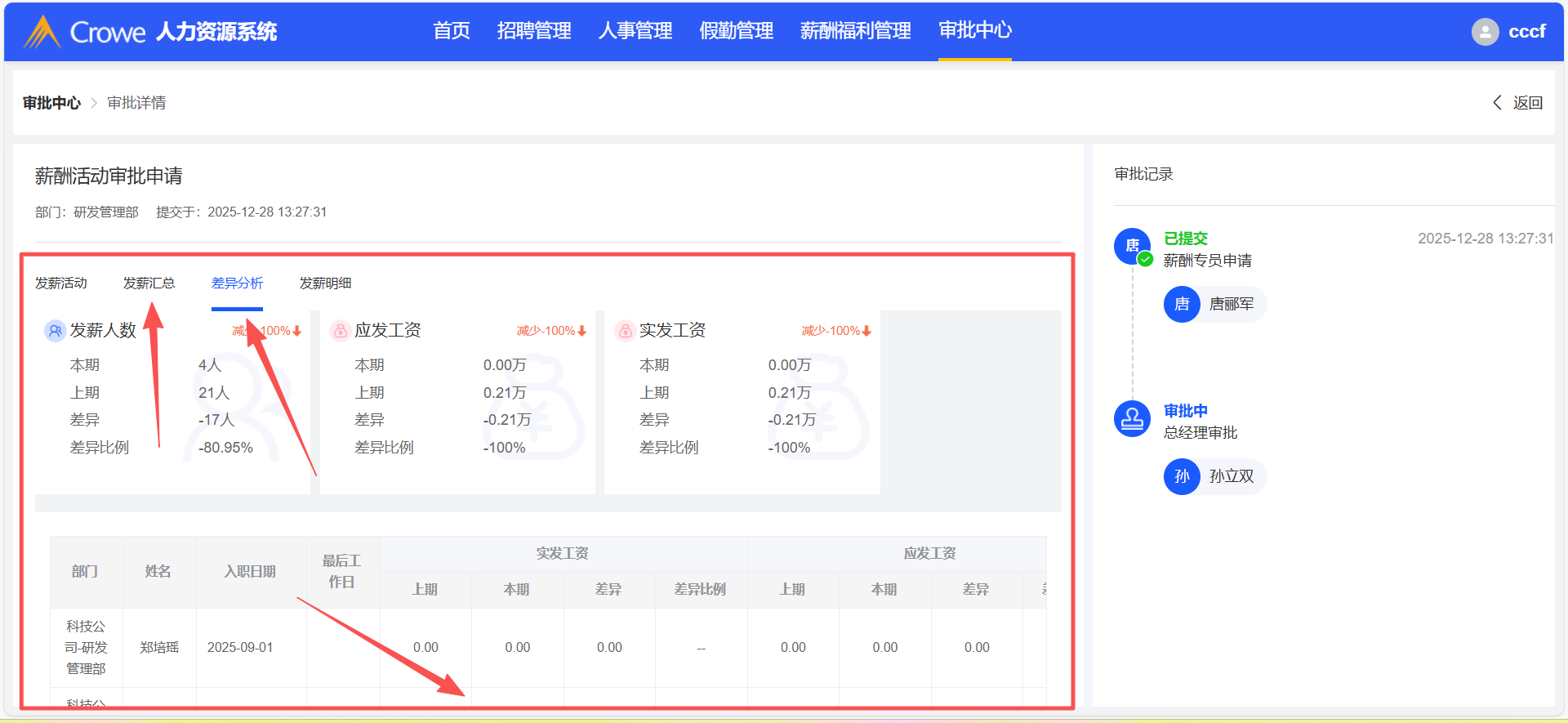Click the 发薪人数 本期 value 4人
1568x723 pixels.
(x=210, y=365)
